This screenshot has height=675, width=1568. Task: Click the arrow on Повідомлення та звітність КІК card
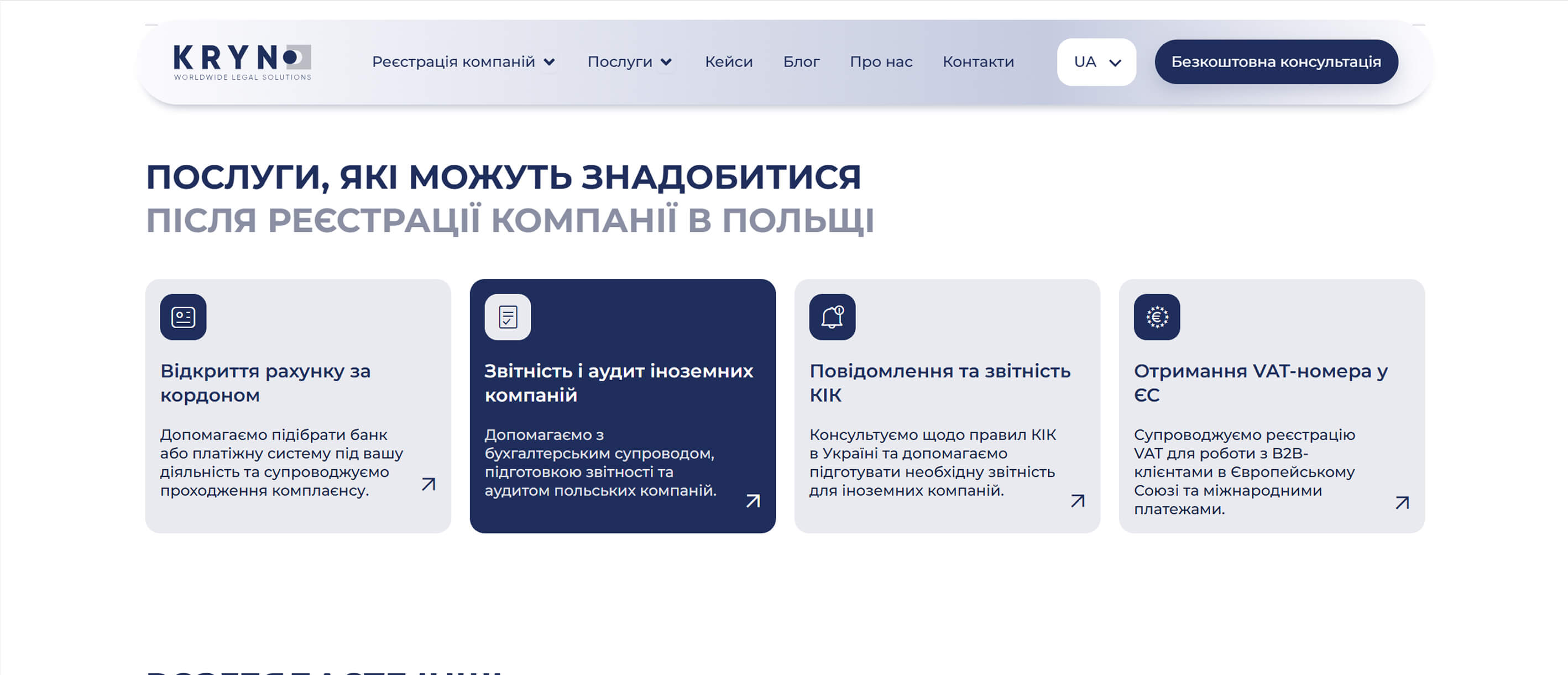coord(1078,501)
